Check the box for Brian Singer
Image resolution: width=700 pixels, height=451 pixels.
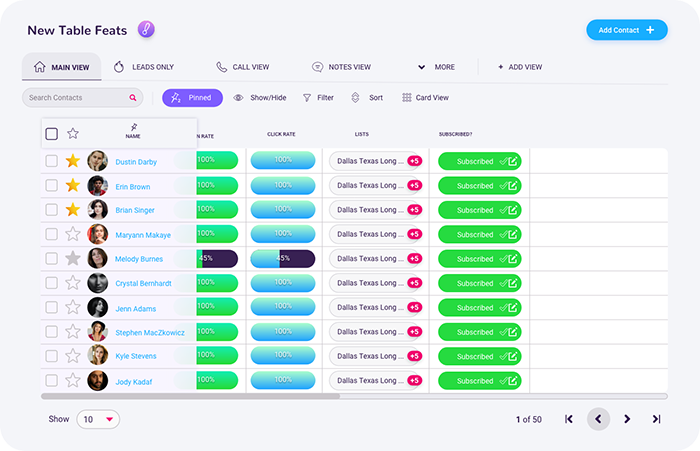coord(51,209)
